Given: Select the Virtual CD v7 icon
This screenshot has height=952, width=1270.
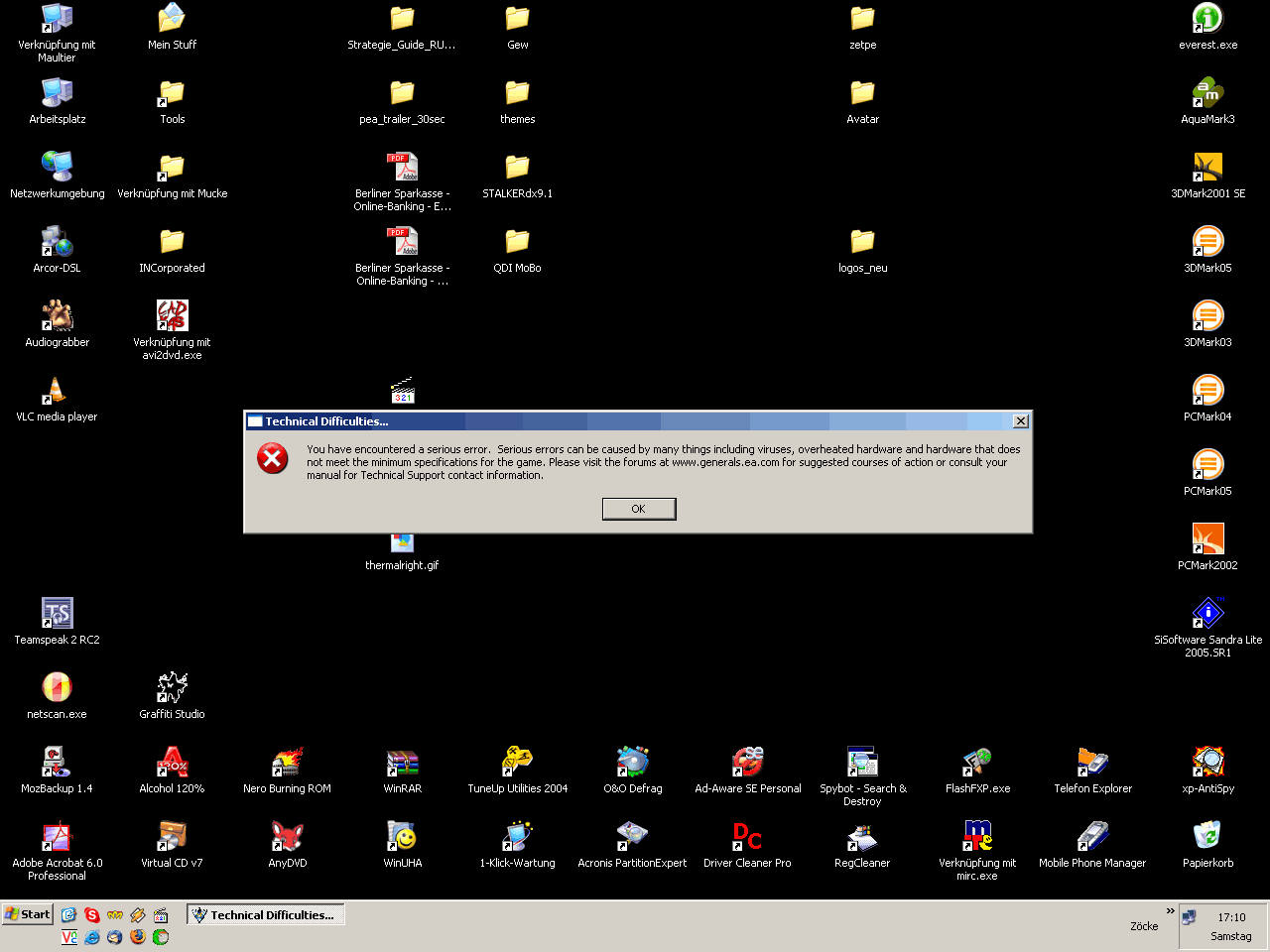Looking at the screenshot, I should [172, 845].
